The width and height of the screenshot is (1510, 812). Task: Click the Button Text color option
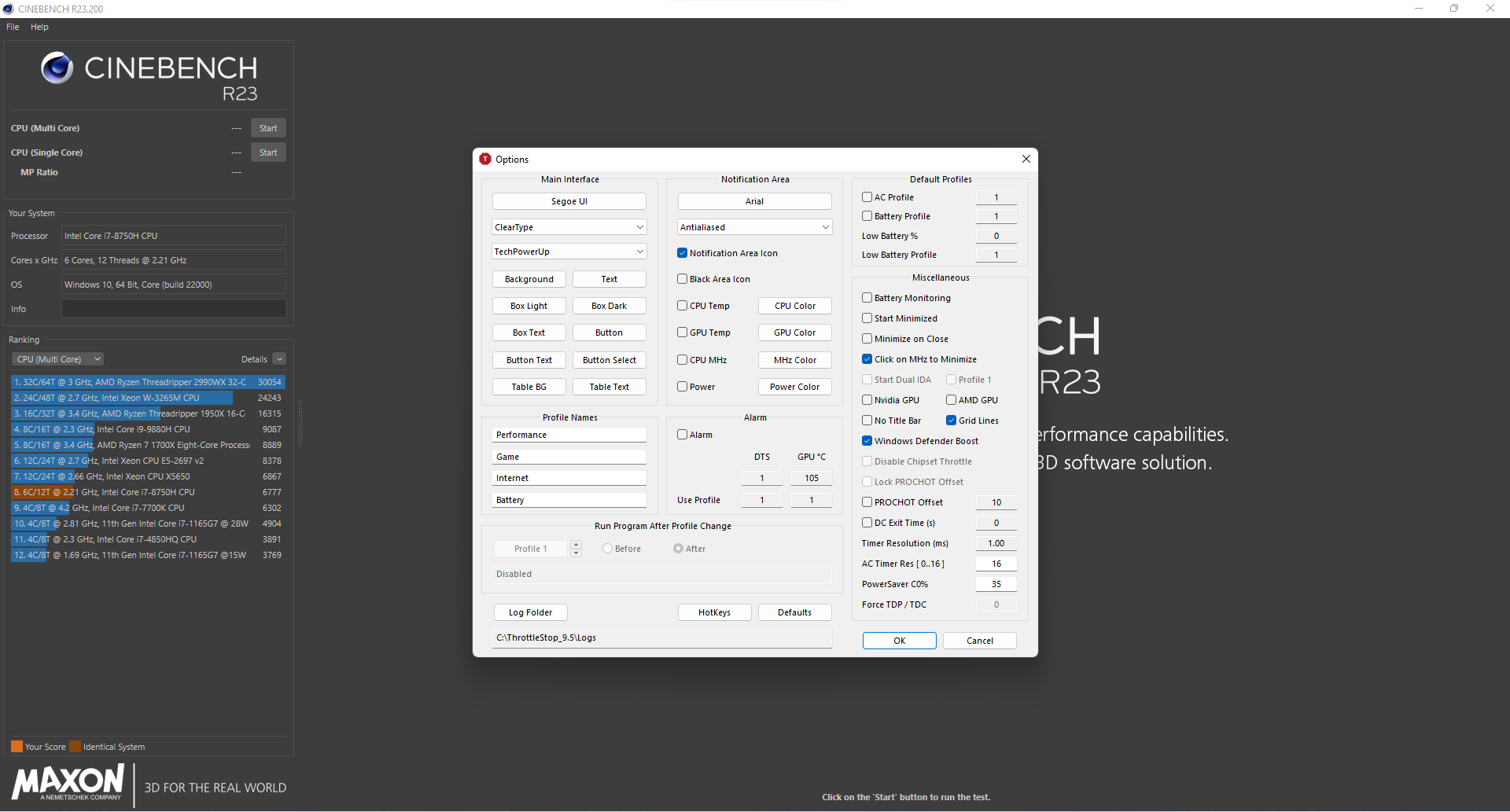[x=529, y=360]
